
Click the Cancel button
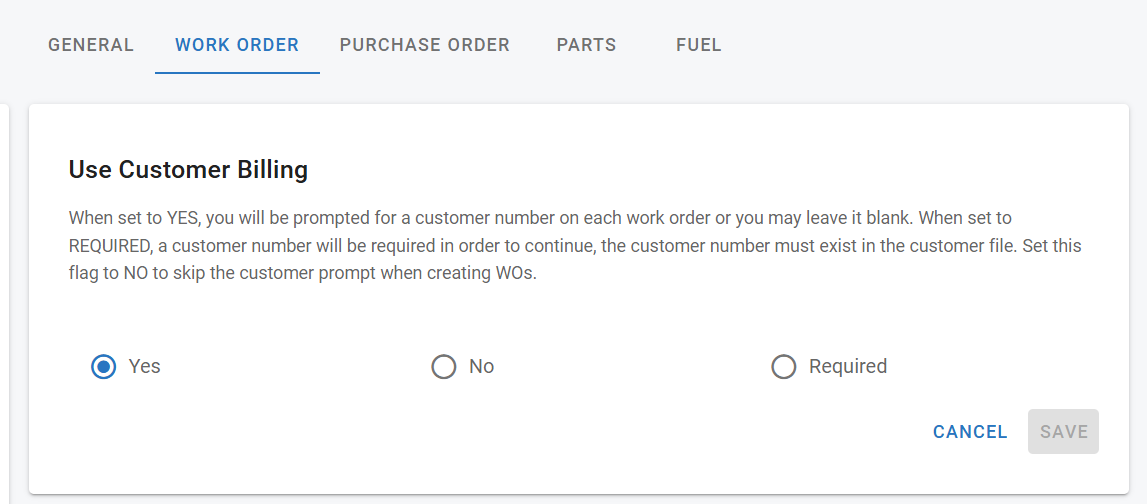click(970, 432)
